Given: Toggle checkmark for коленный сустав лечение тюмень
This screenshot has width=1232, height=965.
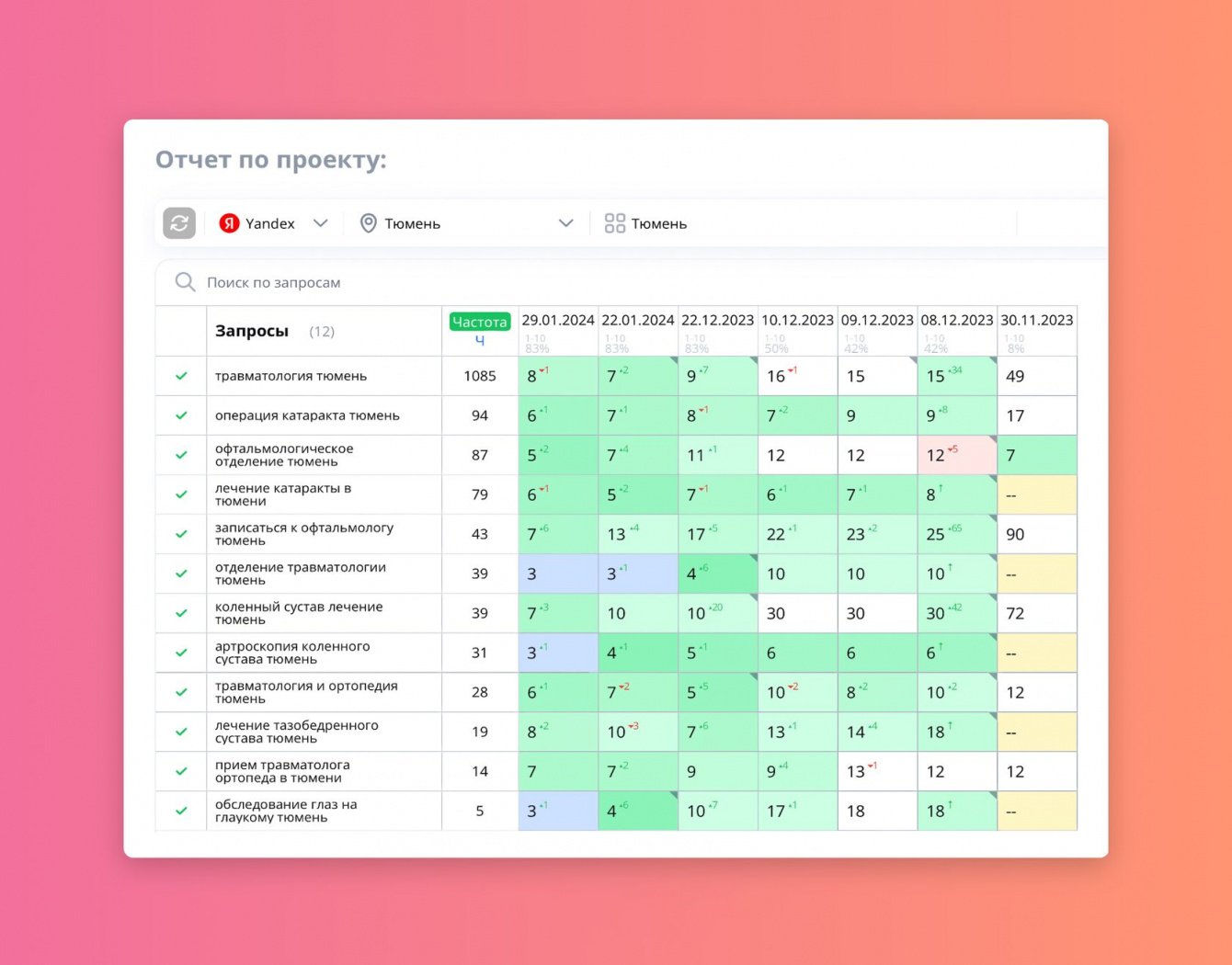Looking at the screenshot, I should tap(181, 613).
